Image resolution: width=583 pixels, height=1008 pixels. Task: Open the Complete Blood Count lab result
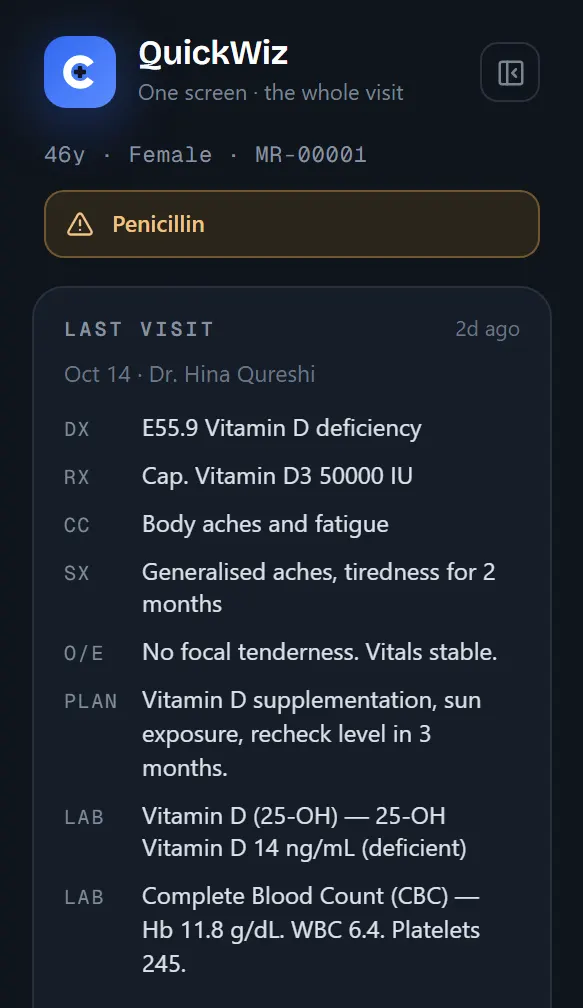click(311, 930)
